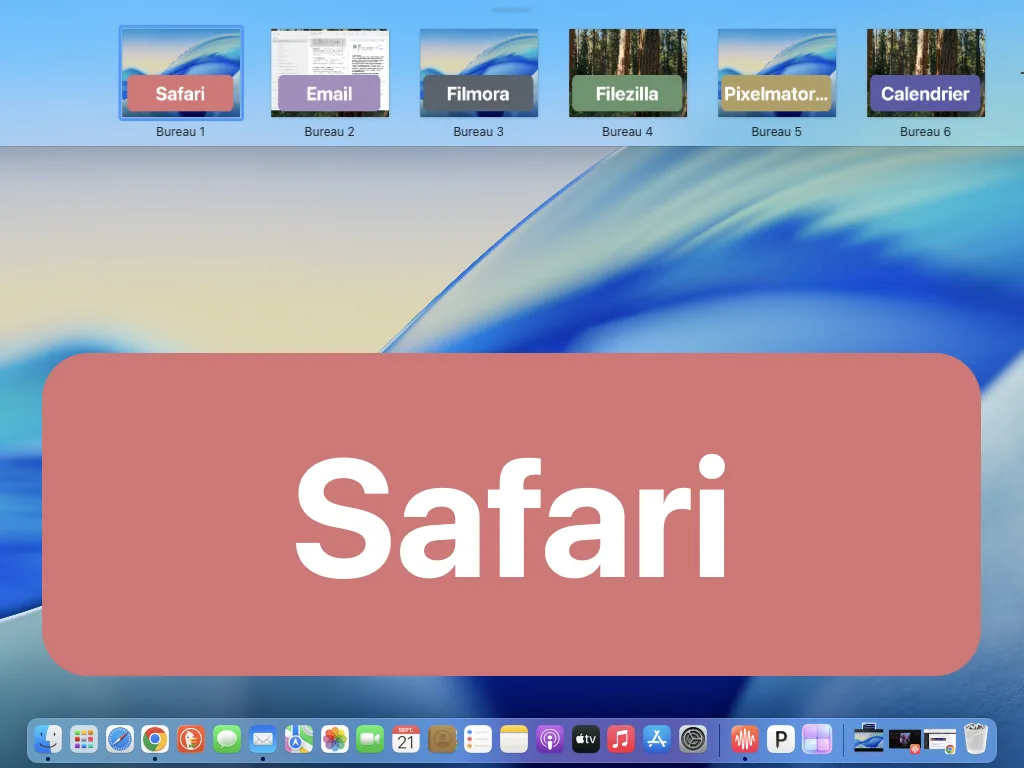This screenshot has width=1024, height=768.
Task: Open the Messages app icon
Action: coord(227,739)
